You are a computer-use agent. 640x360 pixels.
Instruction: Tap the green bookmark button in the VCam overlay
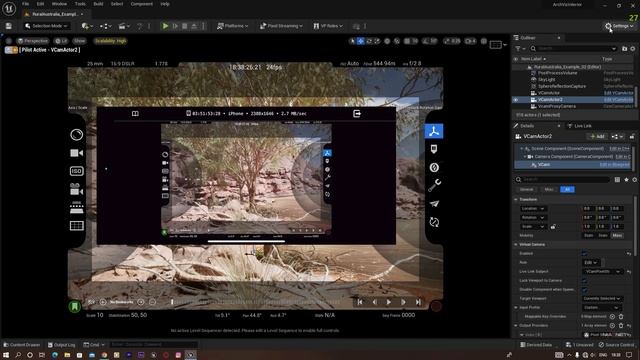(74, 306)
